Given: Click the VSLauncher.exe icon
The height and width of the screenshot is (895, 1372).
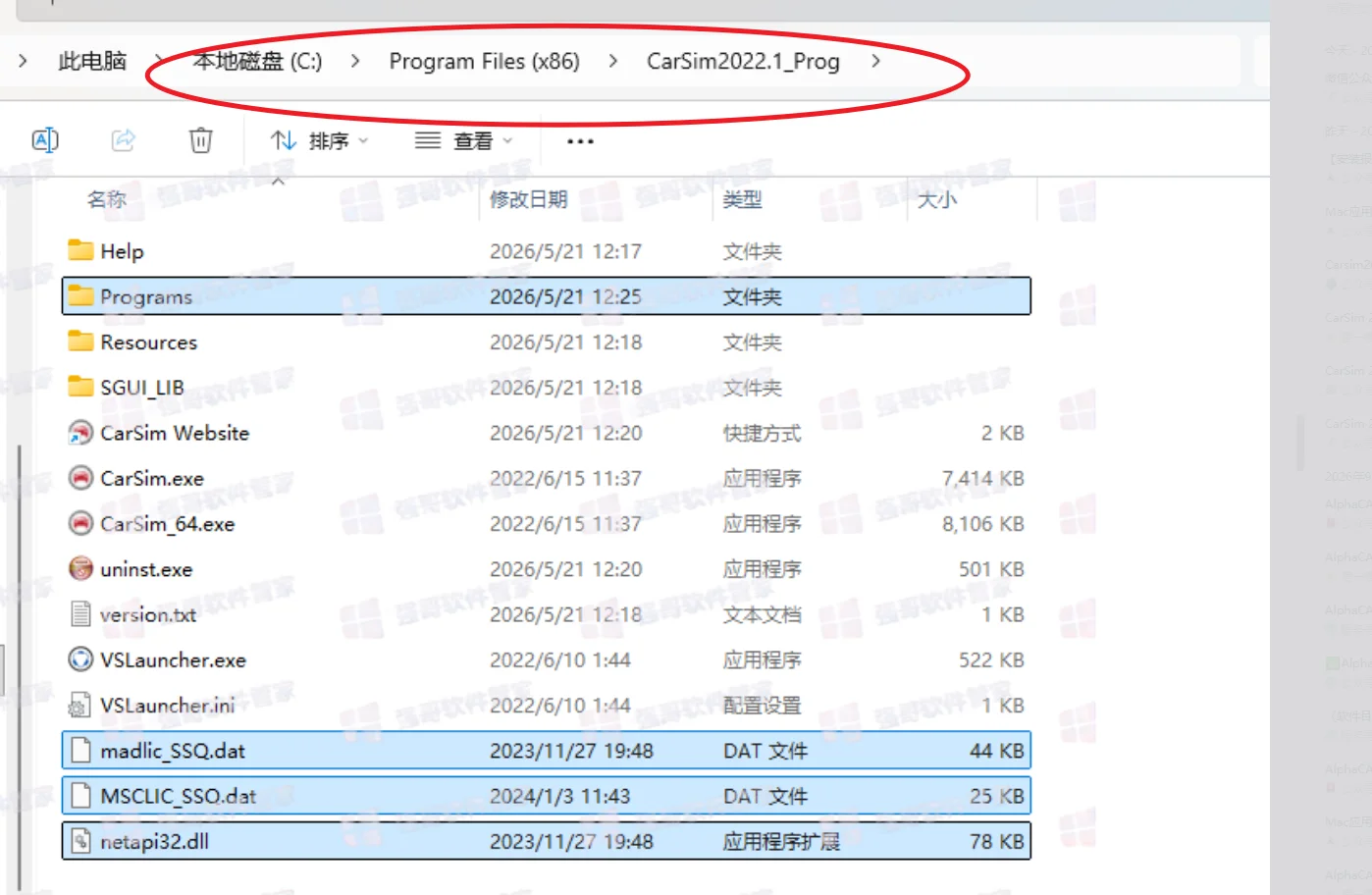Looking at the screenshot, I should 80,658.
